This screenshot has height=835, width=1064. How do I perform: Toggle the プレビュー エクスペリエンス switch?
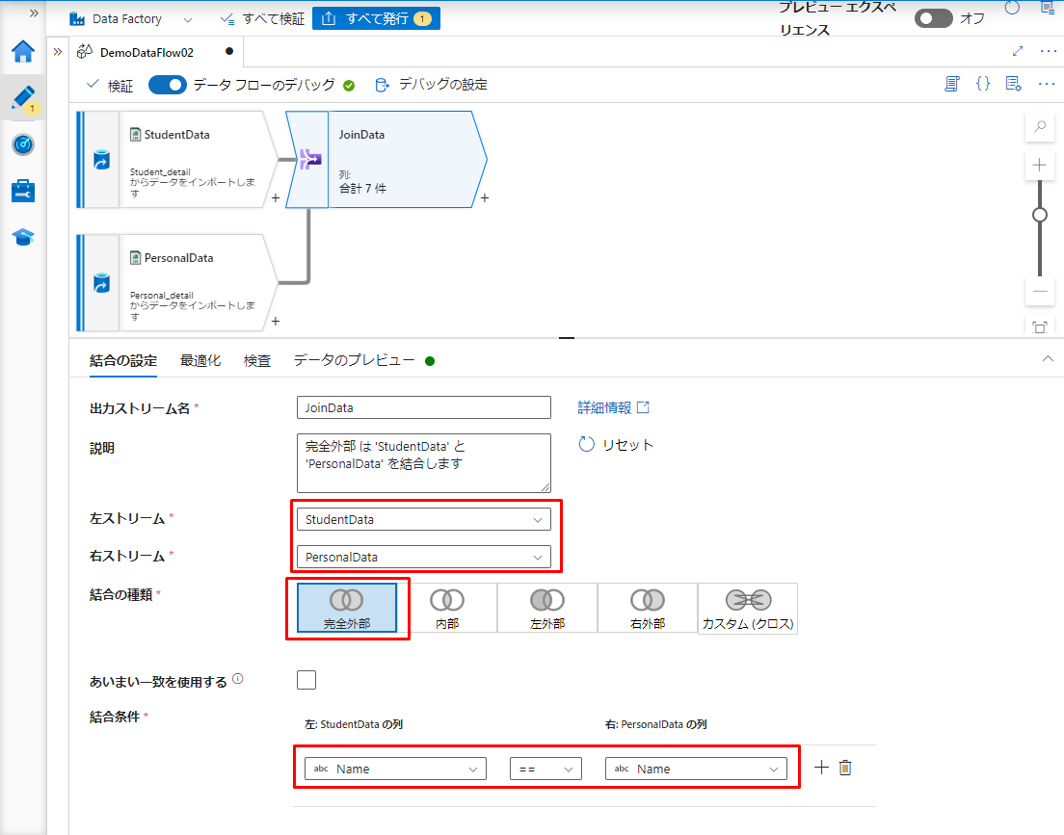click(933, 18)
